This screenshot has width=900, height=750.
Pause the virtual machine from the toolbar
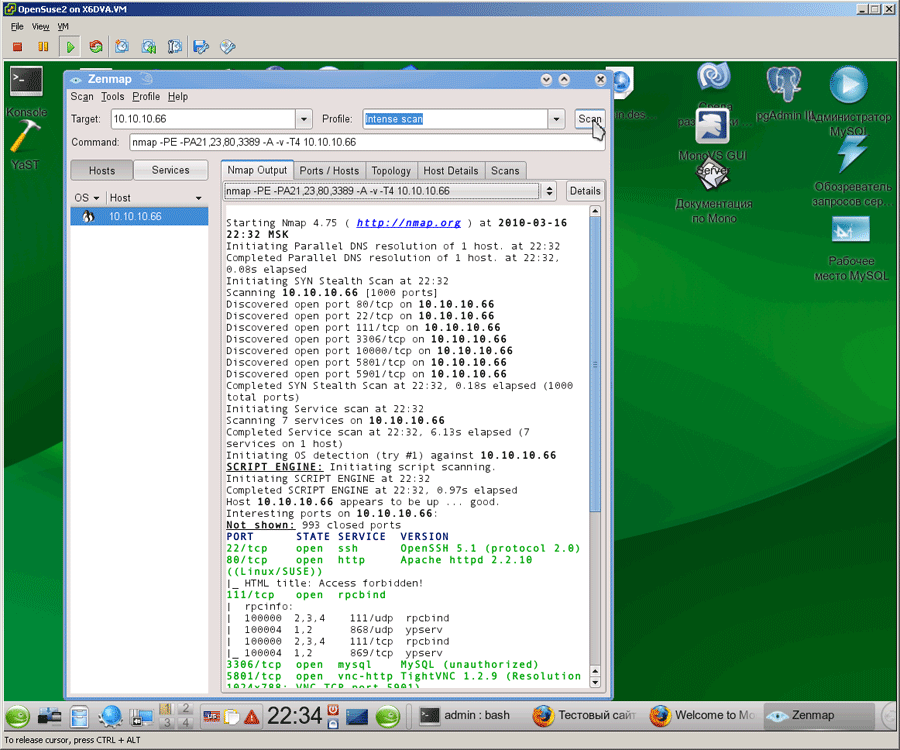pyautogui.click(x=43, y=46)
